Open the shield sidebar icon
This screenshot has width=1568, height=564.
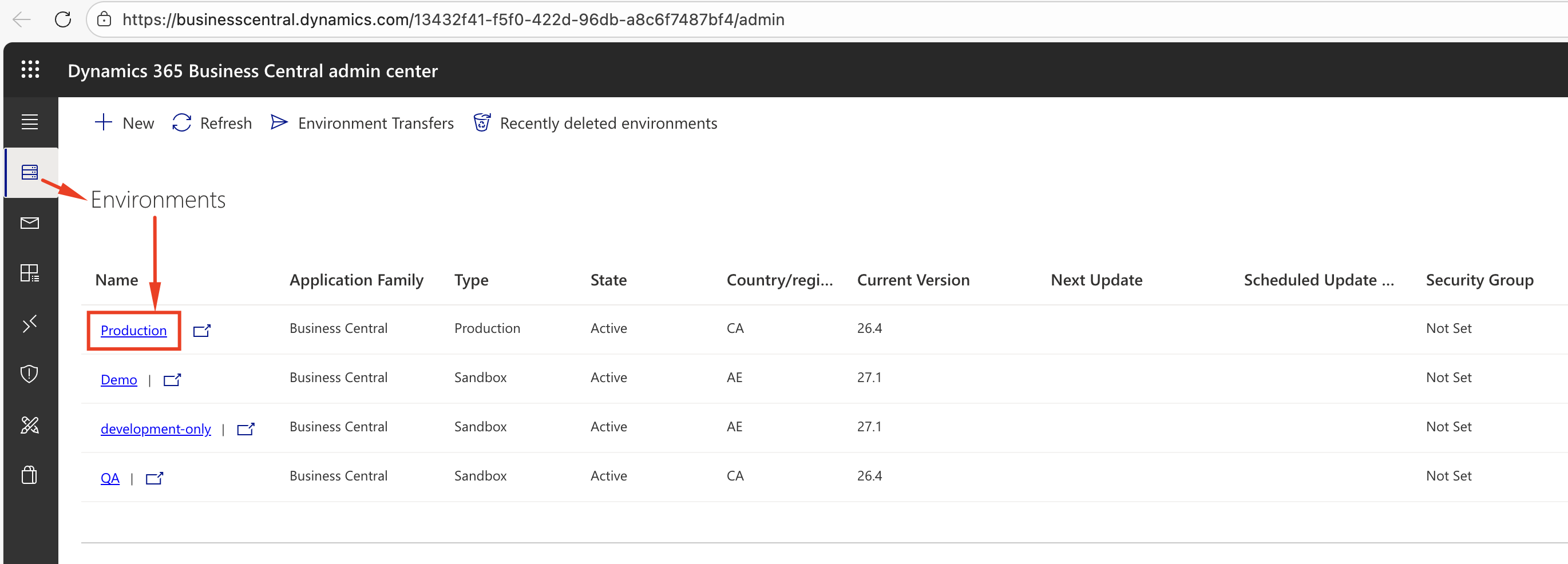[30, 374]
